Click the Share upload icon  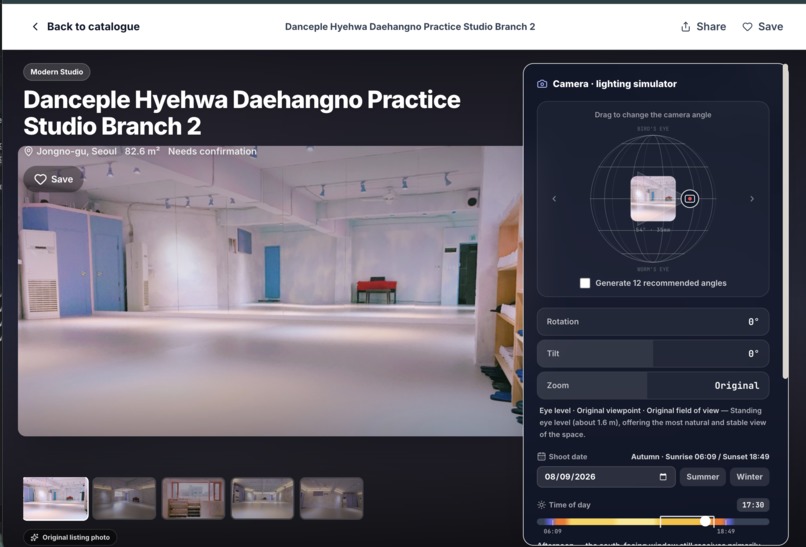tap(686, 27)
